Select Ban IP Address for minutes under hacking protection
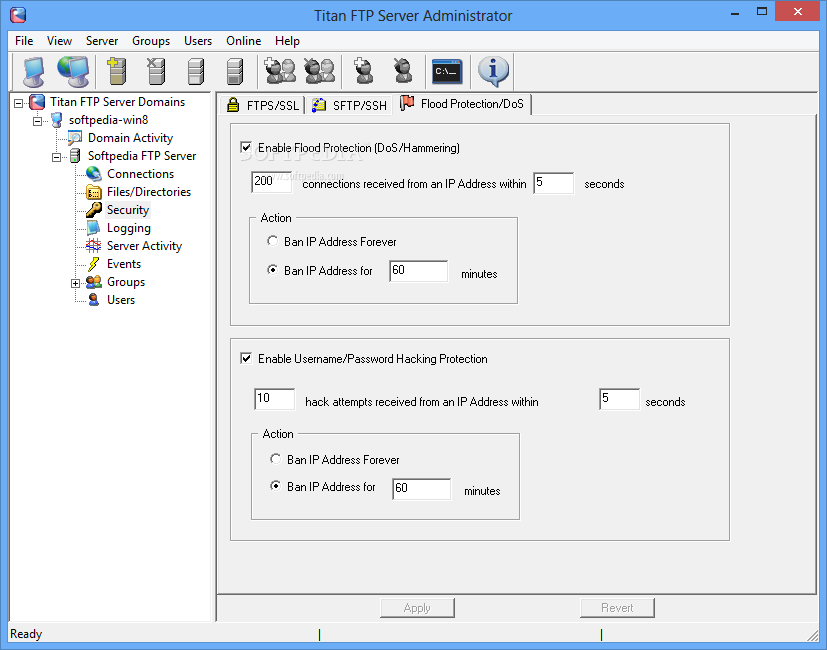This screenshot has height=650, width=827. (x=275, y=485)
